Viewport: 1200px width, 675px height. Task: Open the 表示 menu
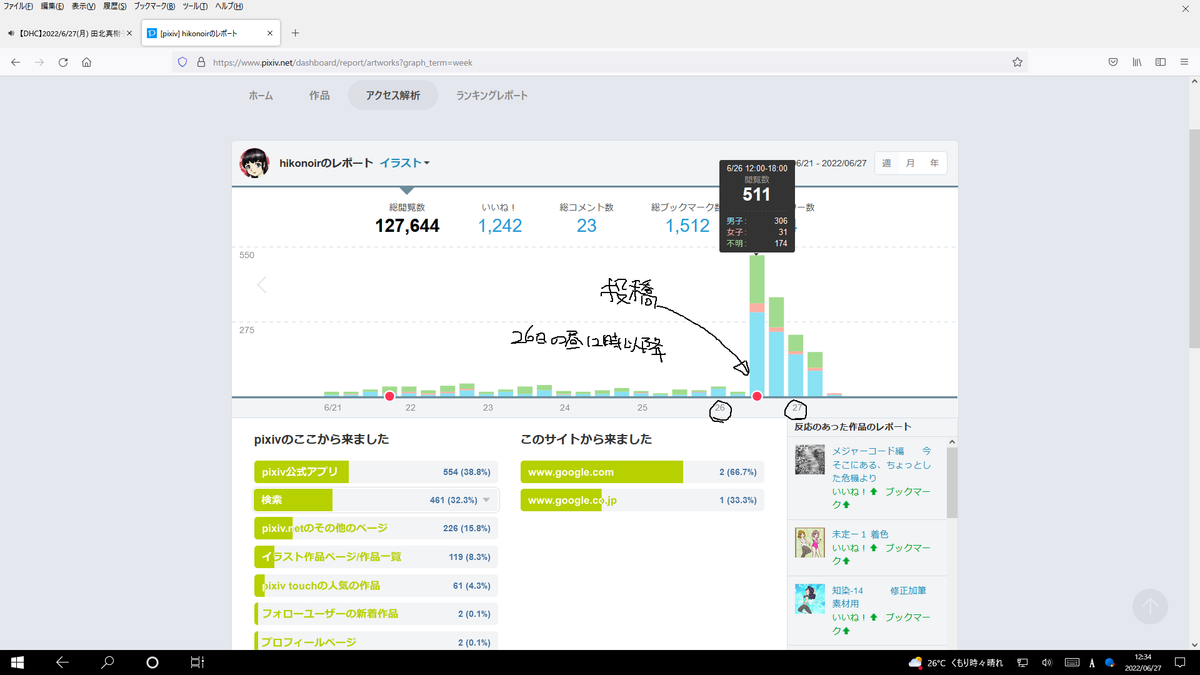83,6
